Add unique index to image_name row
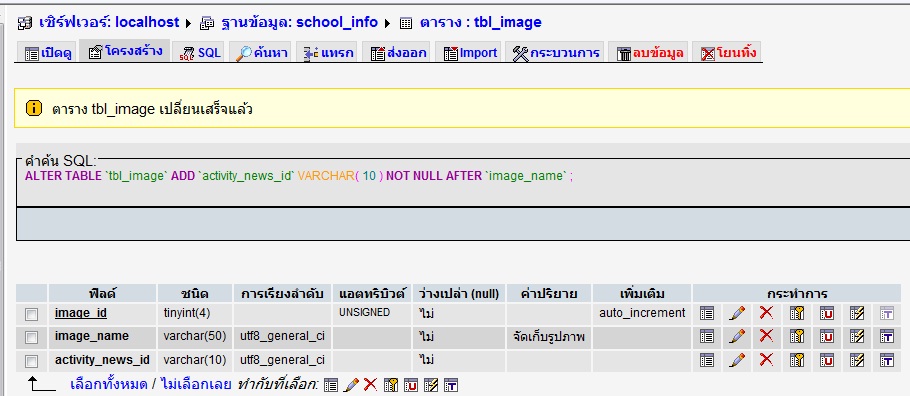The image size is (910, 396). tap(826, 336)
